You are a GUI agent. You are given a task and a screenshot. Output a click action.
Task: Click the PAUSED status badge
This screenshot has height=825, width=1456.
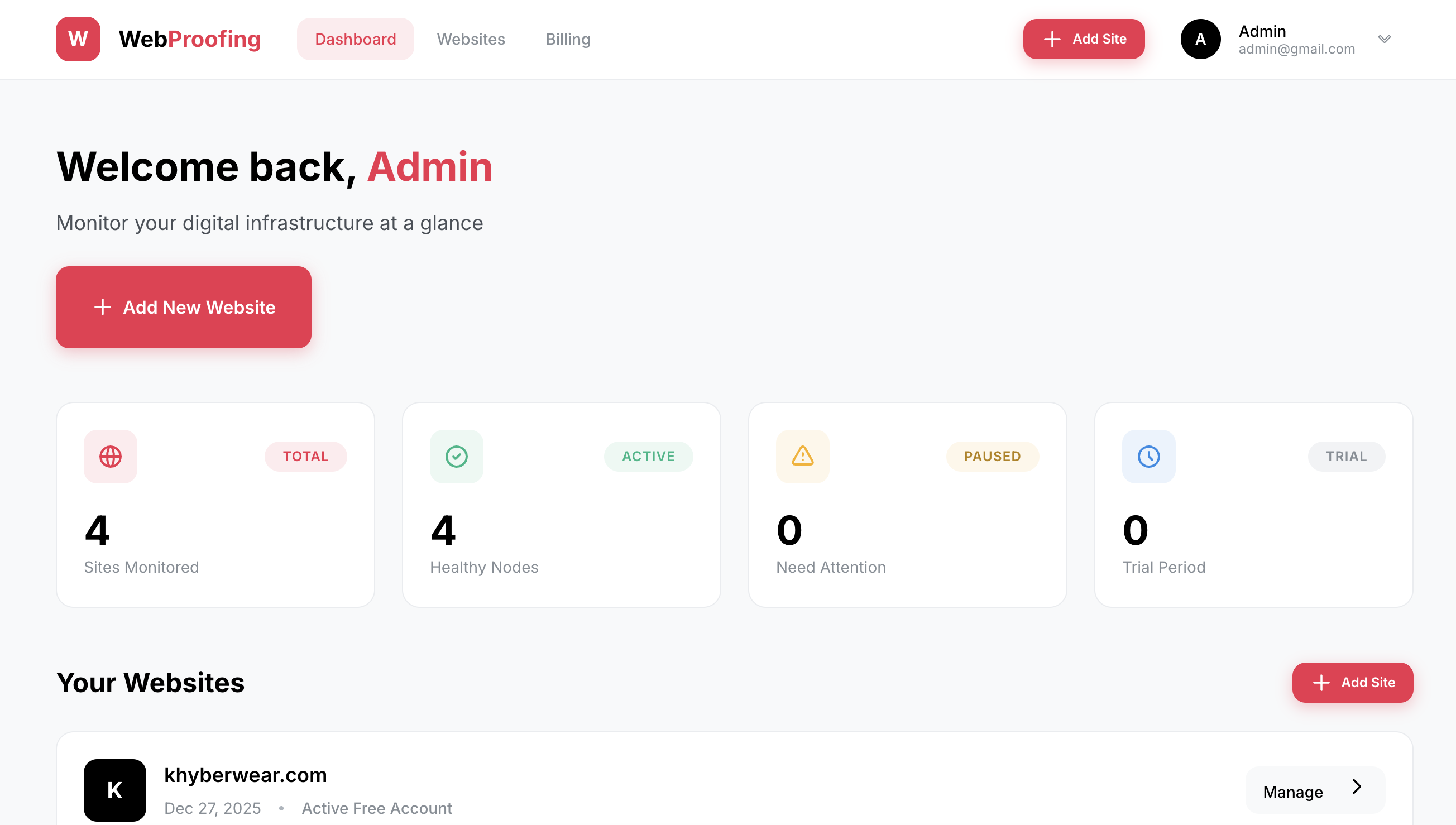click(x=992, y=456)
